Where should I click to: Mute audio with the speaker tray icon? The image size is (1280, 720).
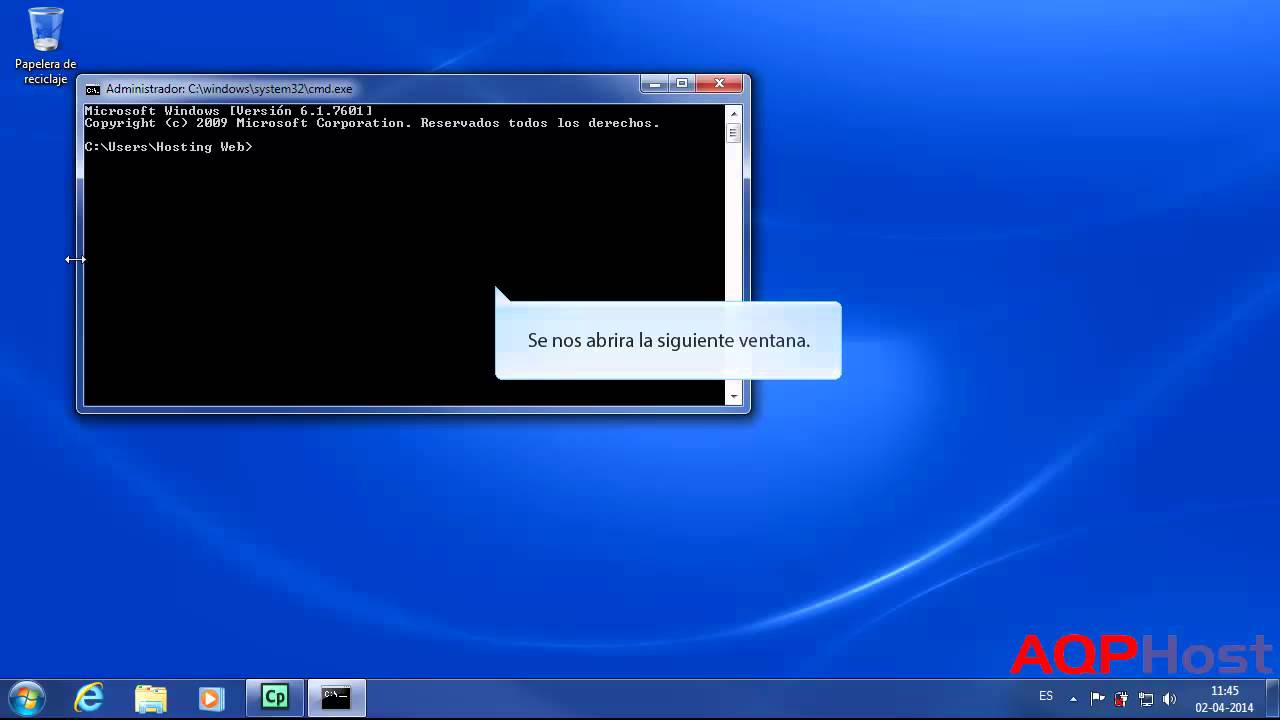[x=1170, y=697]
